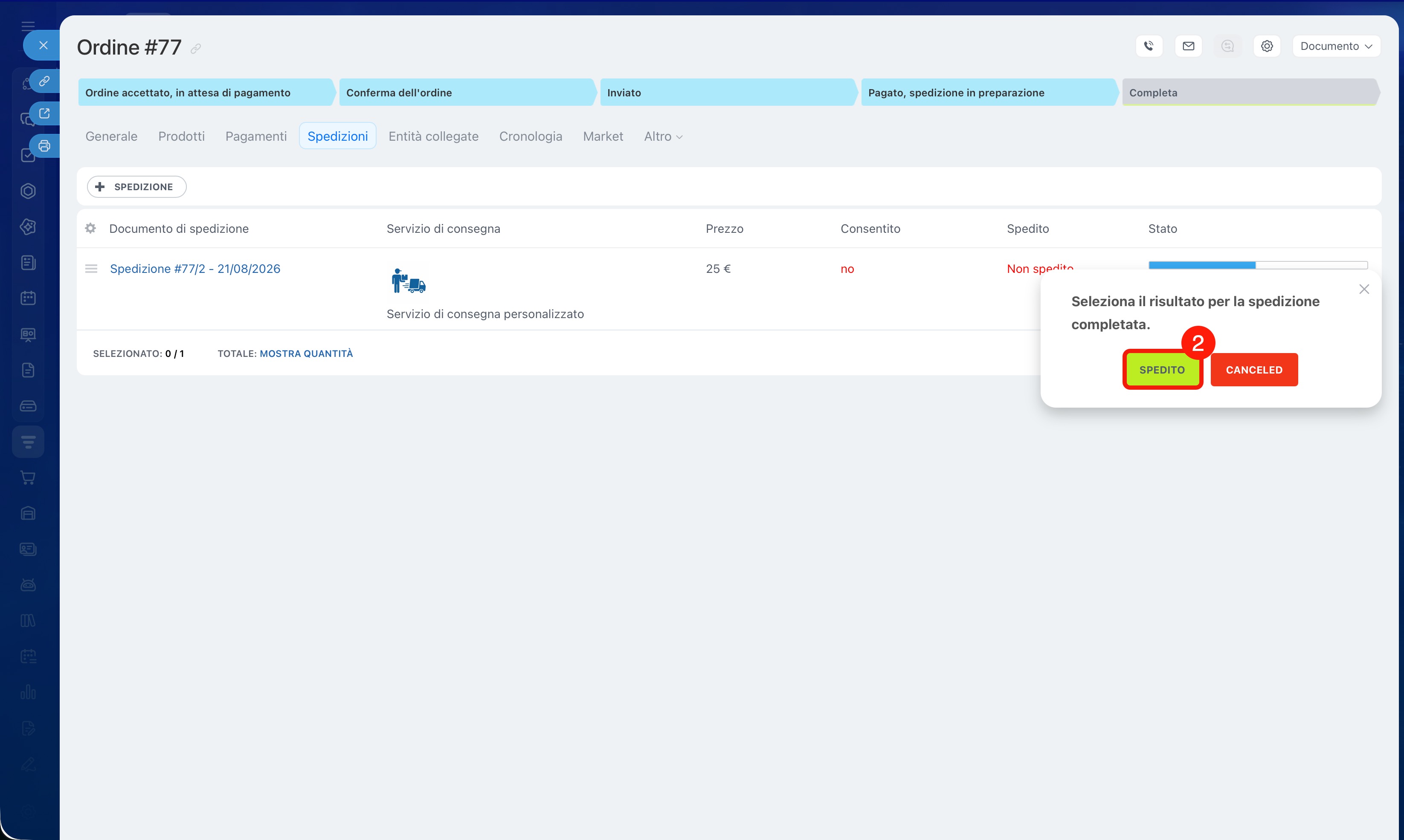Open the books icon in the sidebar

tap(28, 621)
